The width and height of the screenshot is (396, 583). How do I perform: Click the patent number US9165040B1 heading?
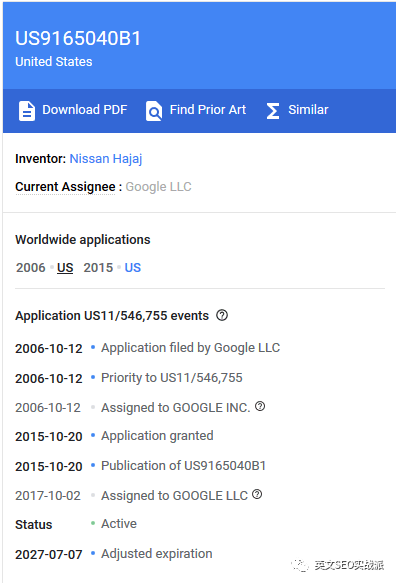pos(78,38)
